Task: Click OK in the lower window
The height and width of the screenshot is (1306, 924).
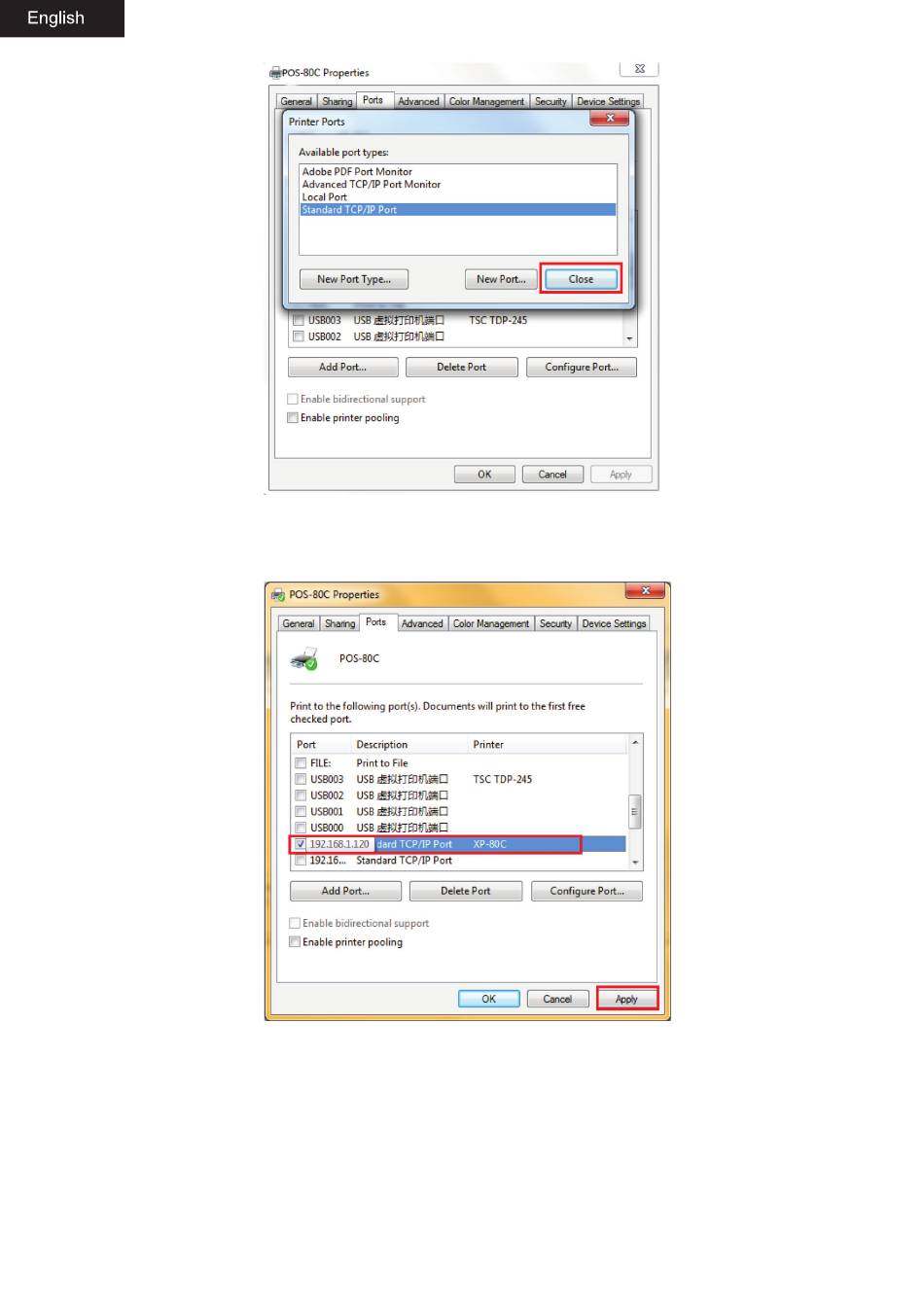Action: coord(488,999)
